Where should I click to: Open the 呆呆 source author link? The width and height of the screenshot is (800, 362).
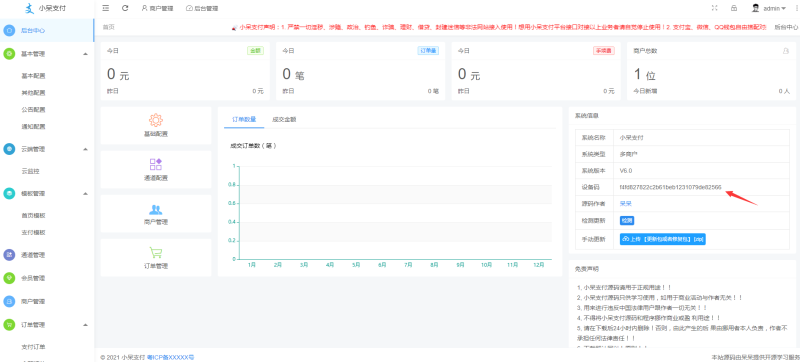(x=626, y=203)
